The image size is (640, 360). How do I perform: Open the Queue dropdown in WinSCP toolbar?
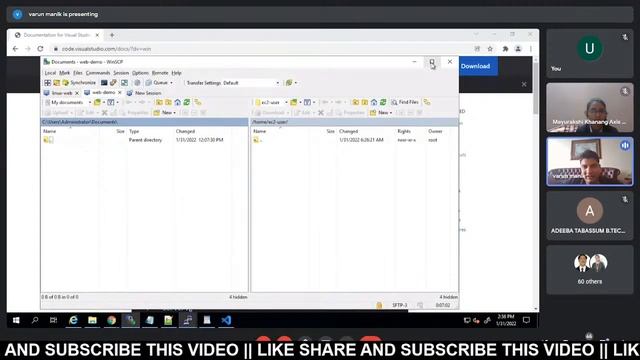160,83
